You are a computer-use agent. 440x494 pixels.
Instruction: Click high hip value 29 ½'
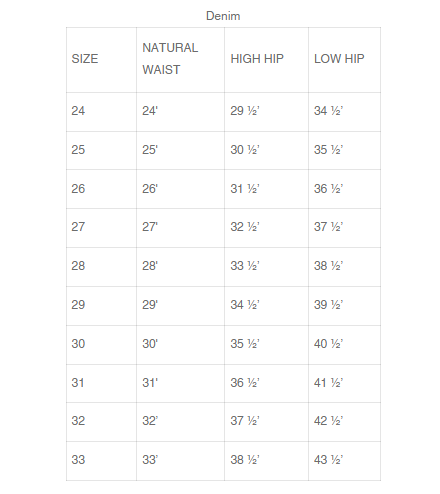click(x=245, y=111)
